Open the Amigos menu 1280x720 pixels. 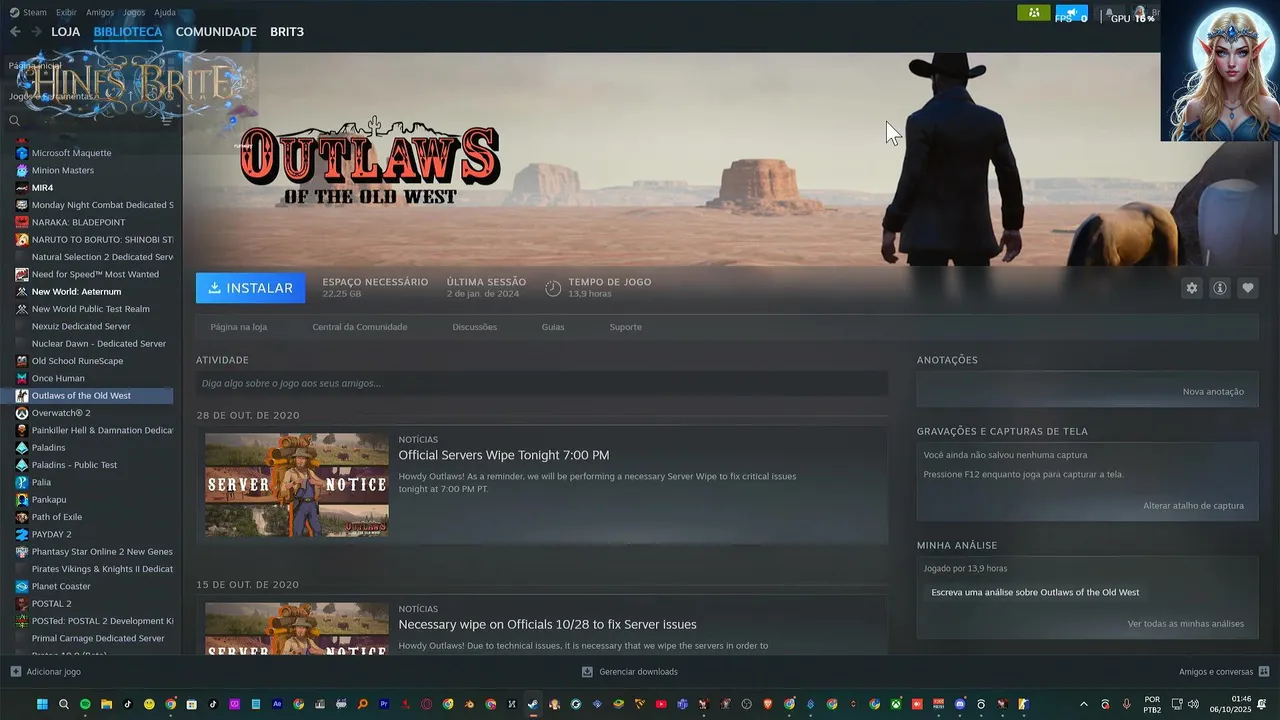(x=100, y=12)
